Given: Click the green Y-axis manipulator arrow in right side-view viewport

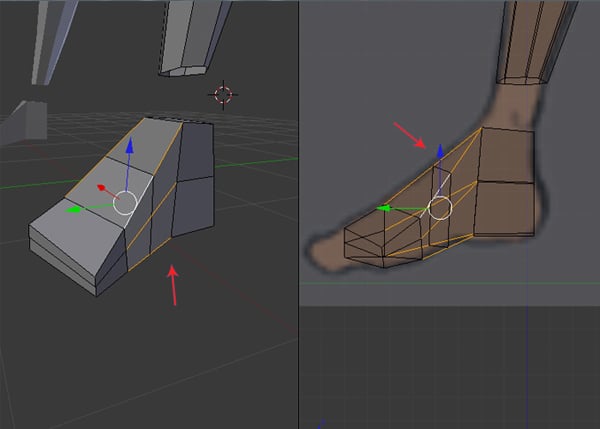Looking at the screenshot, I should (x=383, y=208).
